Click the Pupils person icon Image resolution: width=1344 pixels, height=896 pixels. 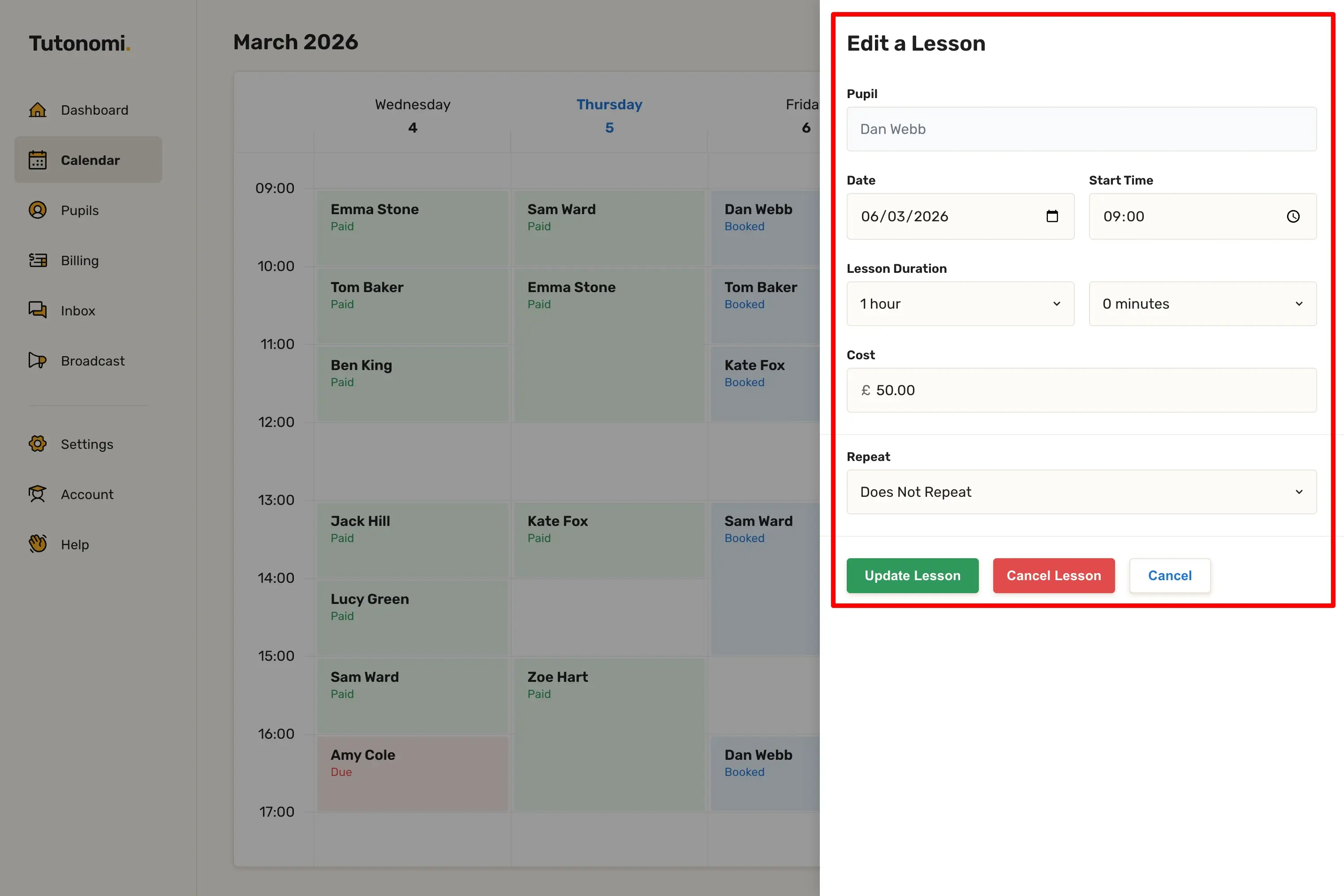click(x=38, y=210)
